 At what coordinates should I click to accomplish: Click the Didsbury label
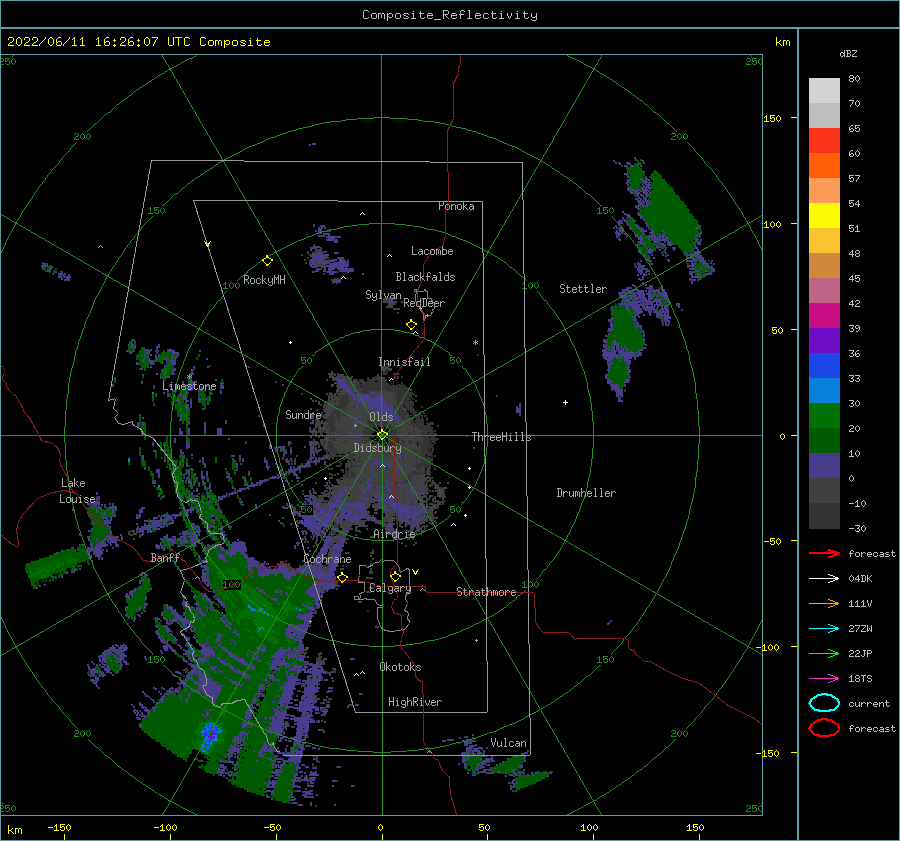[x=377, y=448]
